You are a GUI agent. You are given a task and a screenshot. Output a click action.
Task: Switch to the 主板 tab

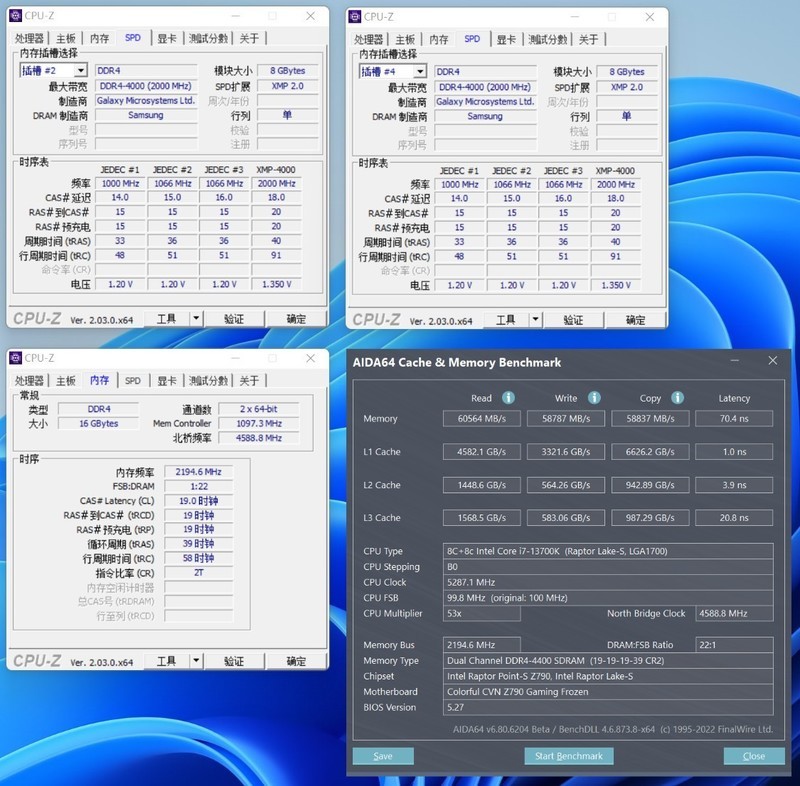(x=65, y=37)
